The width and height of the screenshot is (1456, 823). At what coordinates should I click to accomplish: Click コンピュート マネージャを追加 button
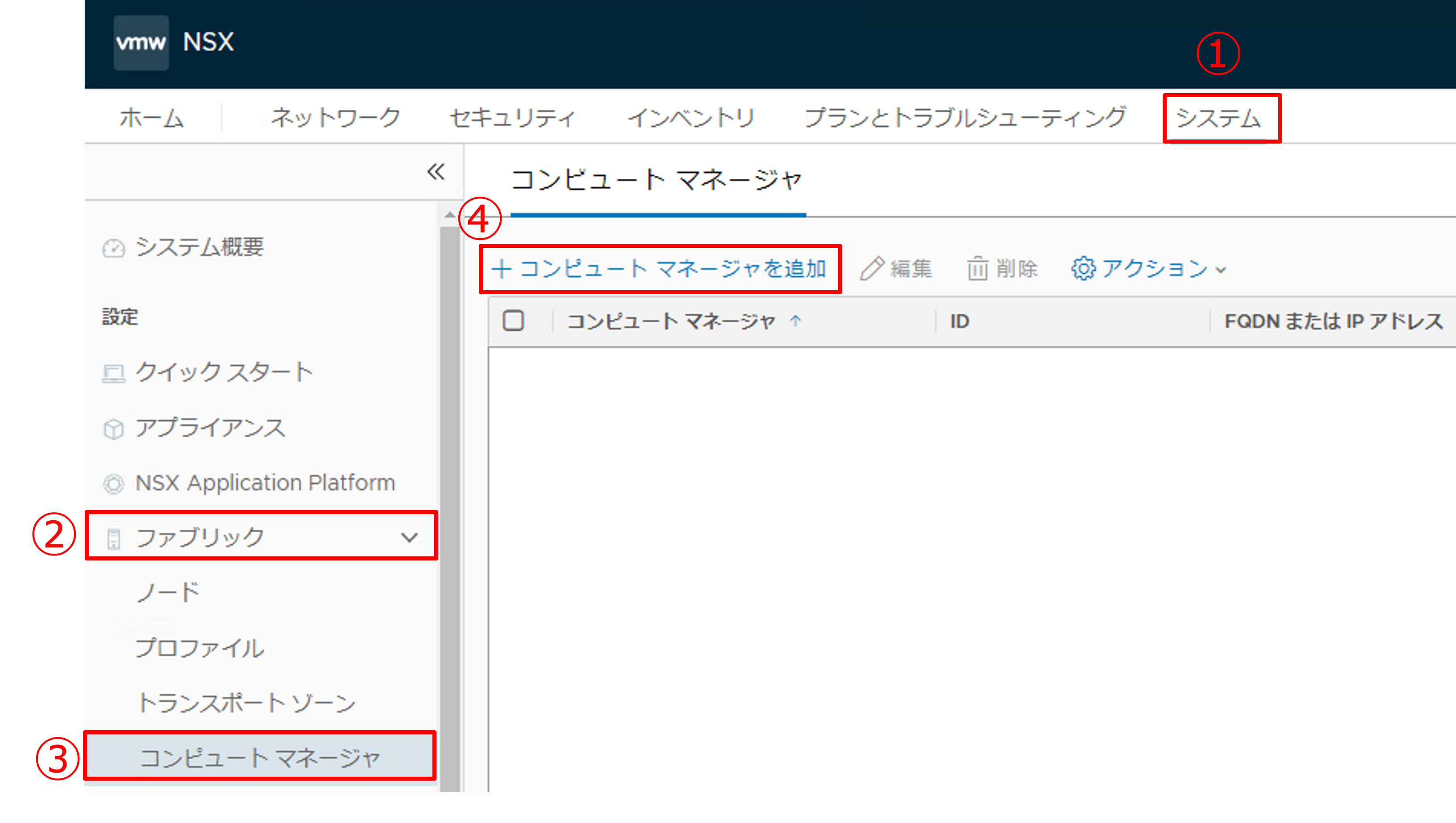659,268
